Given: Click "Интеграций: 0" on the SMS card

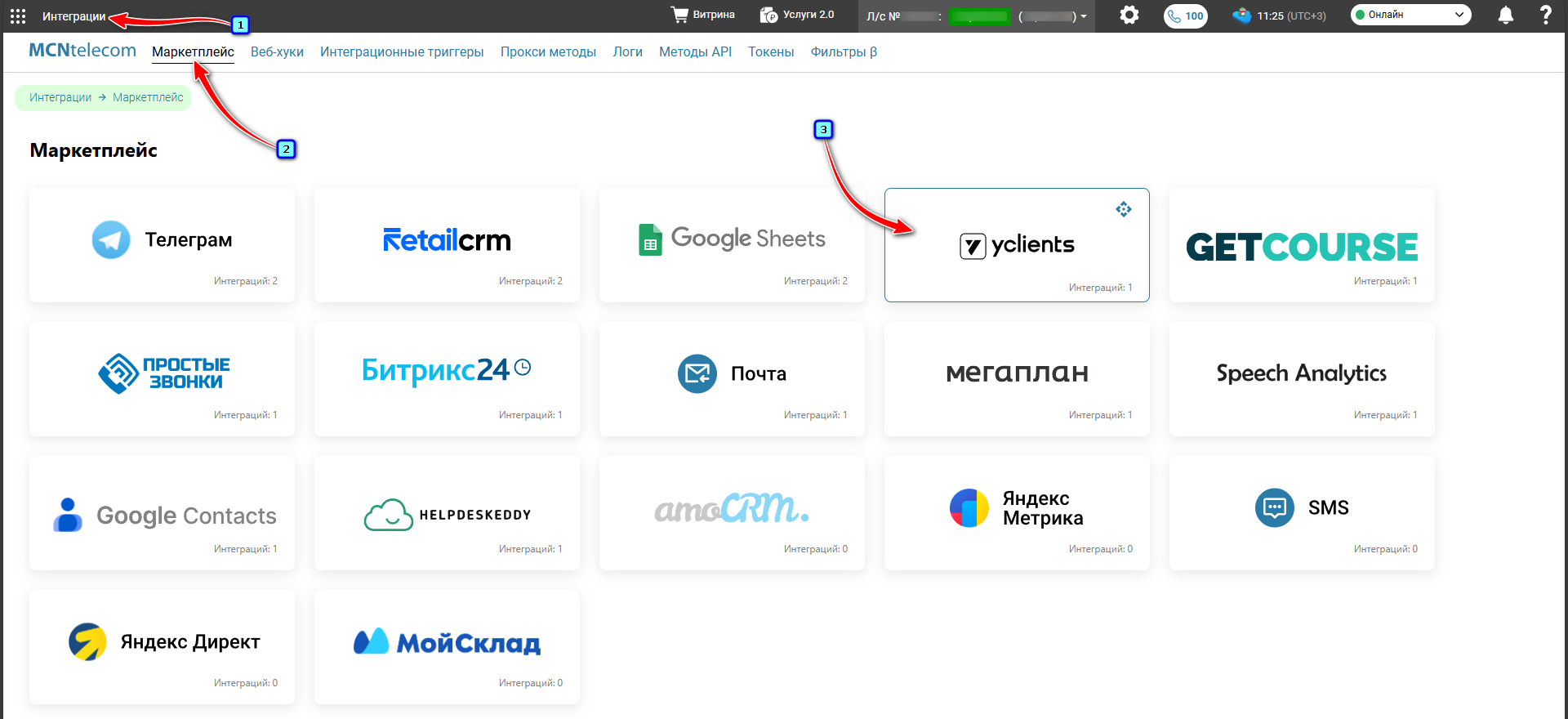Looking at the screenshot, I should pyautogui.click(x=1386, y=549).
